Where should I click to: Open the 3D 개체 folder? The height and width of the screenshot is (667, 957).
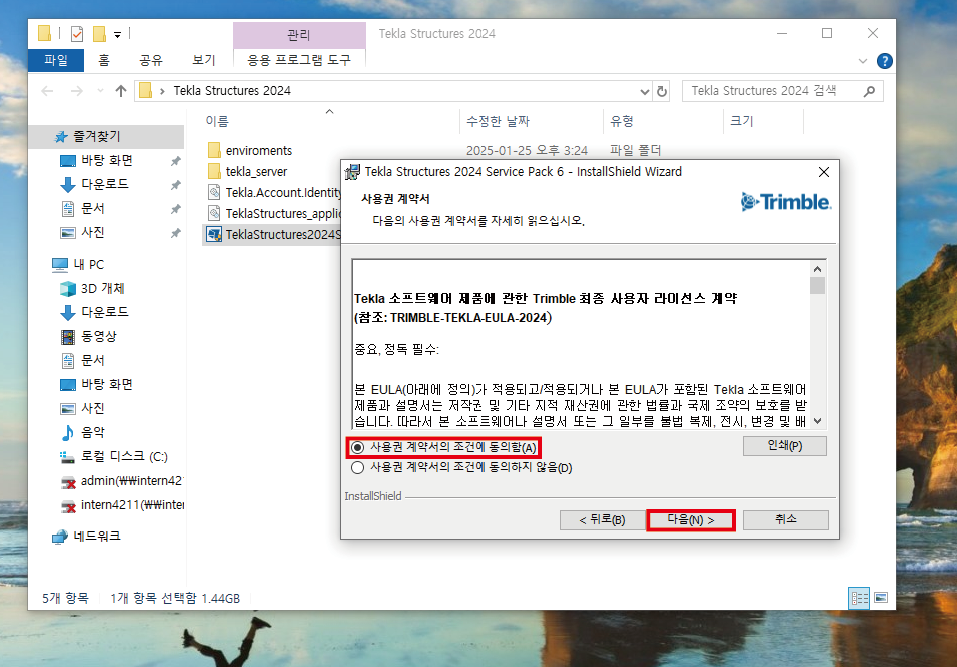[x=103, y=289]
